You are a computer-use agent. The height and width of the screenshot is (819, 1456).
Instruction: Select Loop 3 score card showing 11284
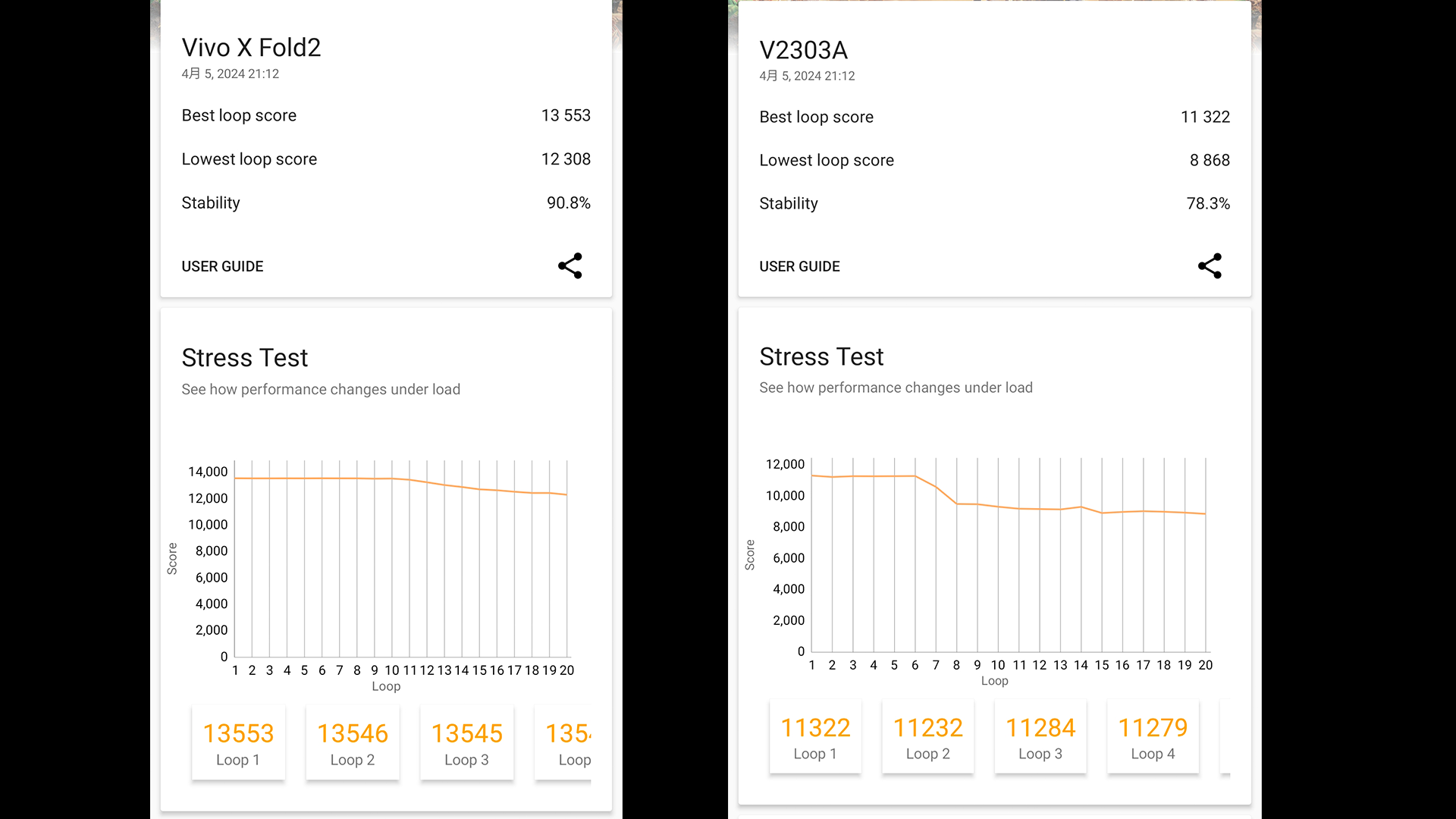pos(1040,737)
